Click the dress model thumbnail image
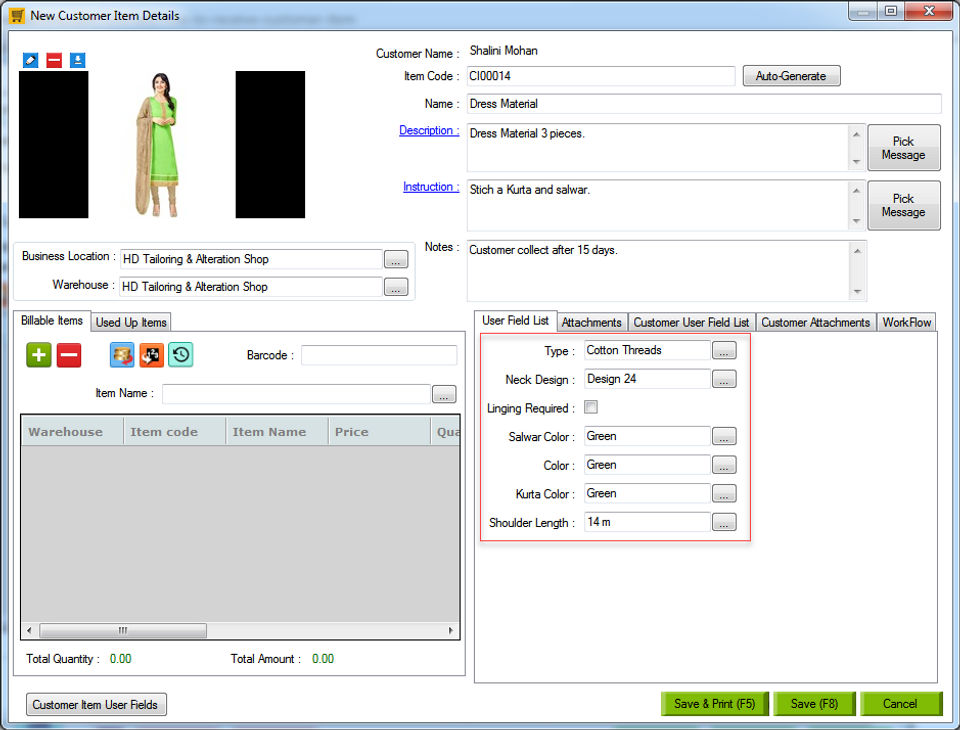The image size is (960, 730). click(x=162, y=145)
